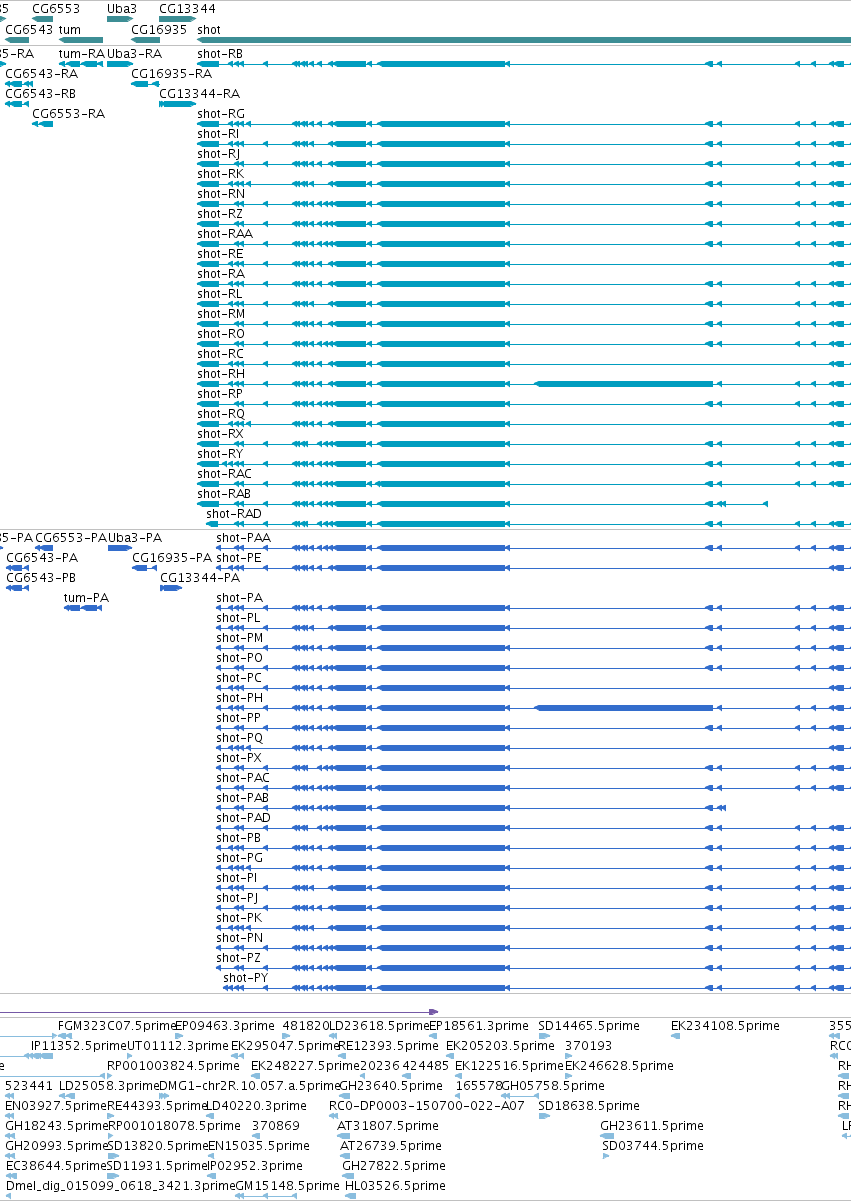Select the CG13344 gene label

pyautogui.click(x=187, y=9)
